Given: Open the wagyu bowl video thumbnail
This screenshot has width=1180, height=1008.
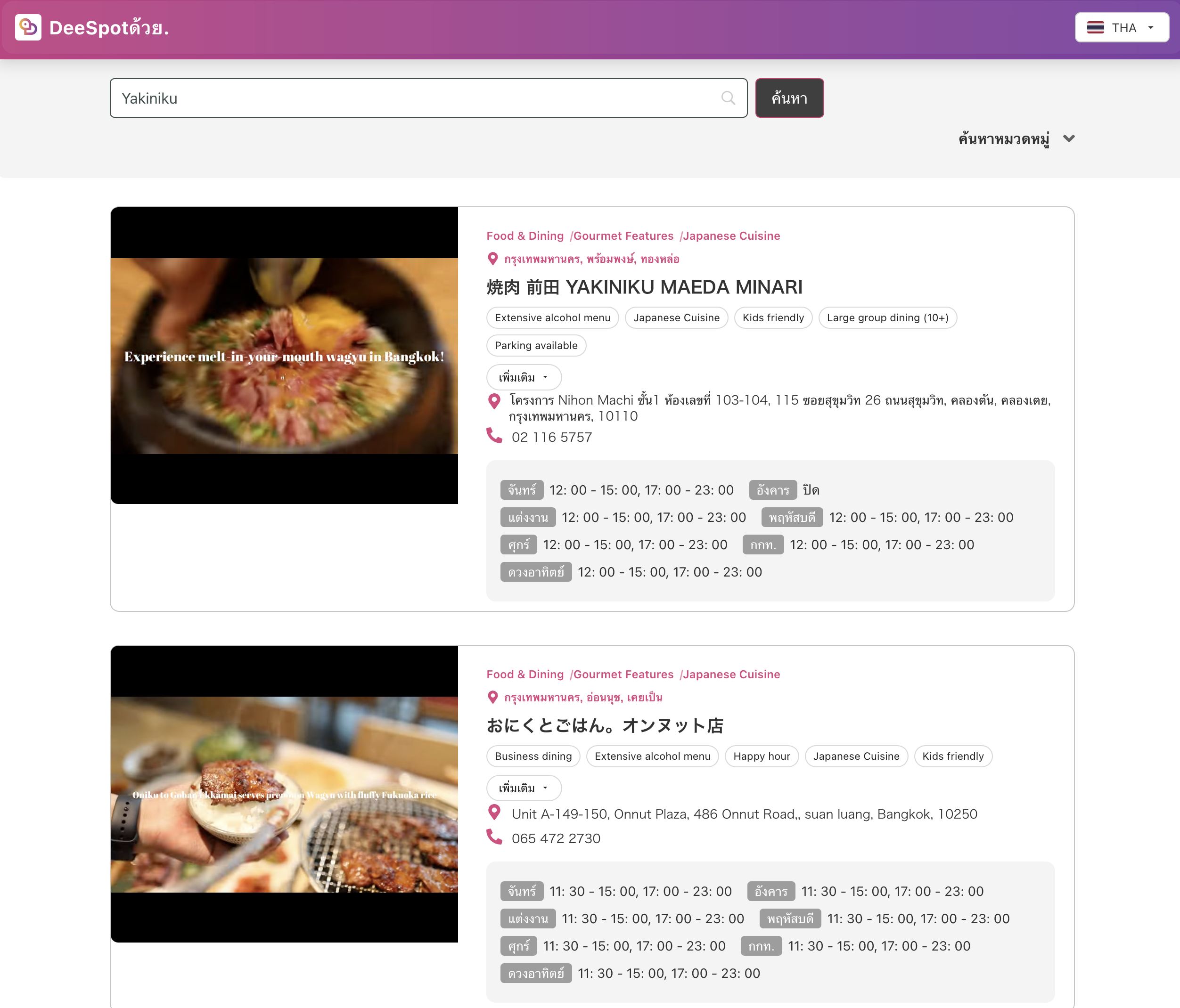Looking at the screenshot, I should click(284, 356).
